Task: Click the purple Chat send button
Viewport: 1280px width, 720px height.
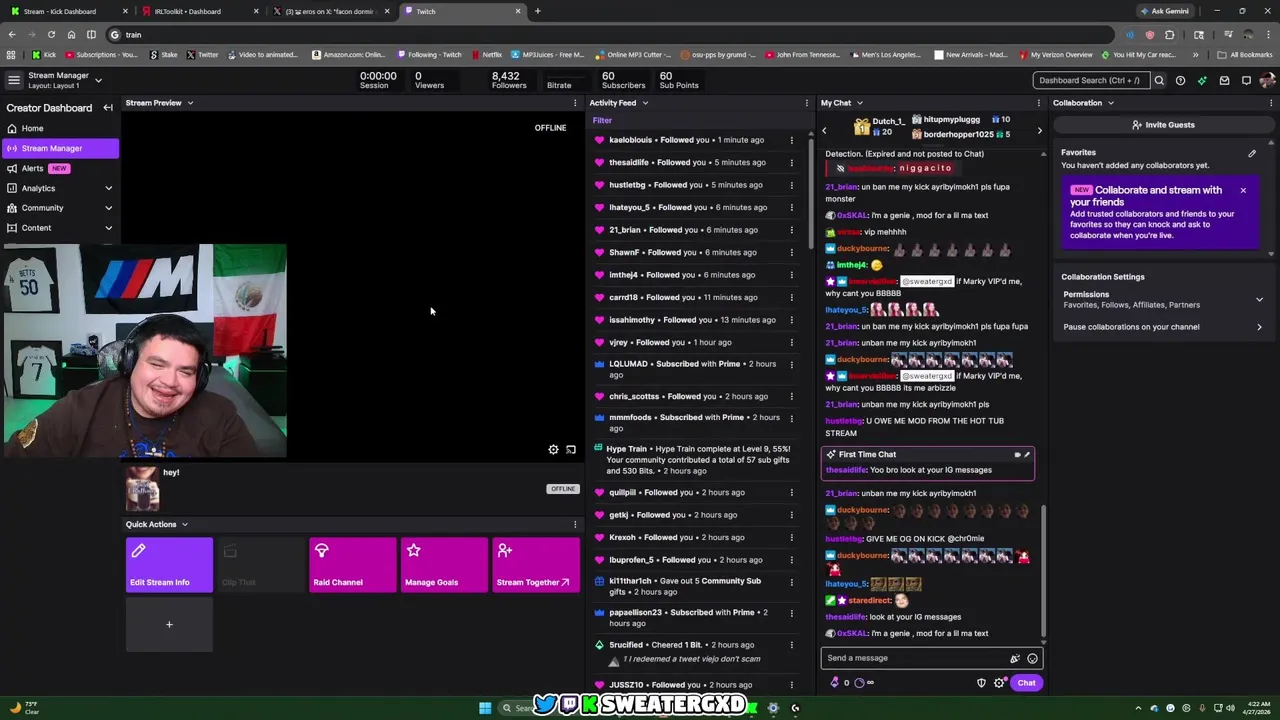Action: pos(1026,683)
